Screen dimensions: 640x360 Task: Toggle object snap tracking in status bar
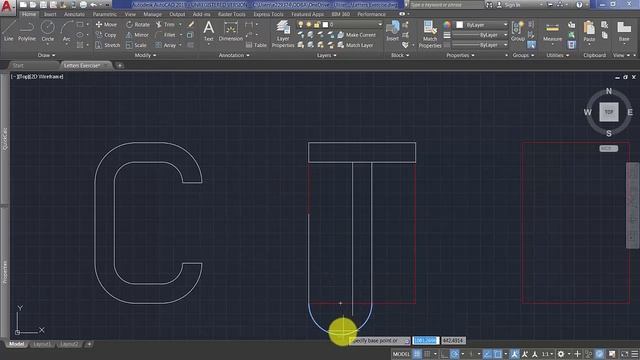(487, 354)
